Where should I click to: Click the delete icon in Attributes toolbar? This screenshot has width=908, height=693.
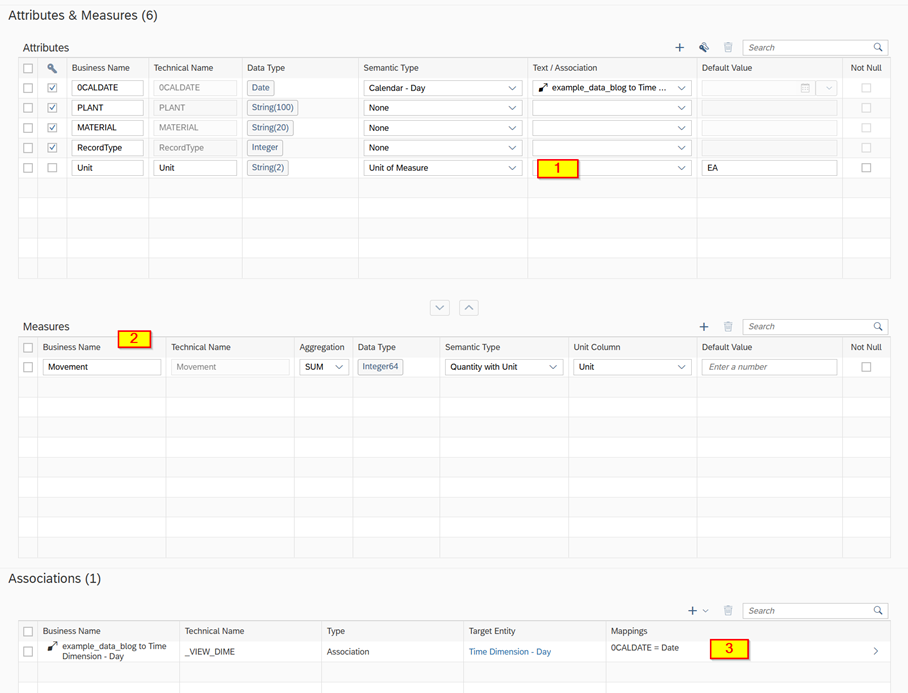click(x=728, y=47)
